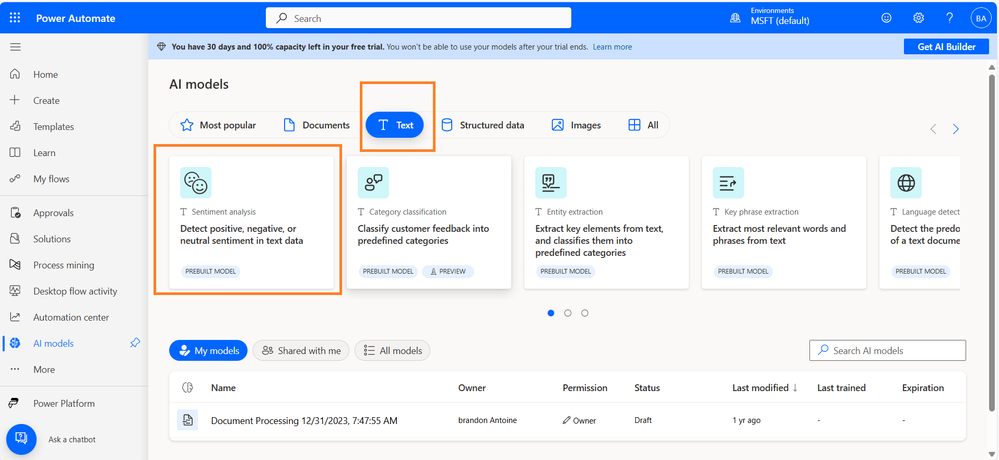Viewport: 999px width, 460px height.
Task: Click the Get AI Builder button
Action: (946, 47)
